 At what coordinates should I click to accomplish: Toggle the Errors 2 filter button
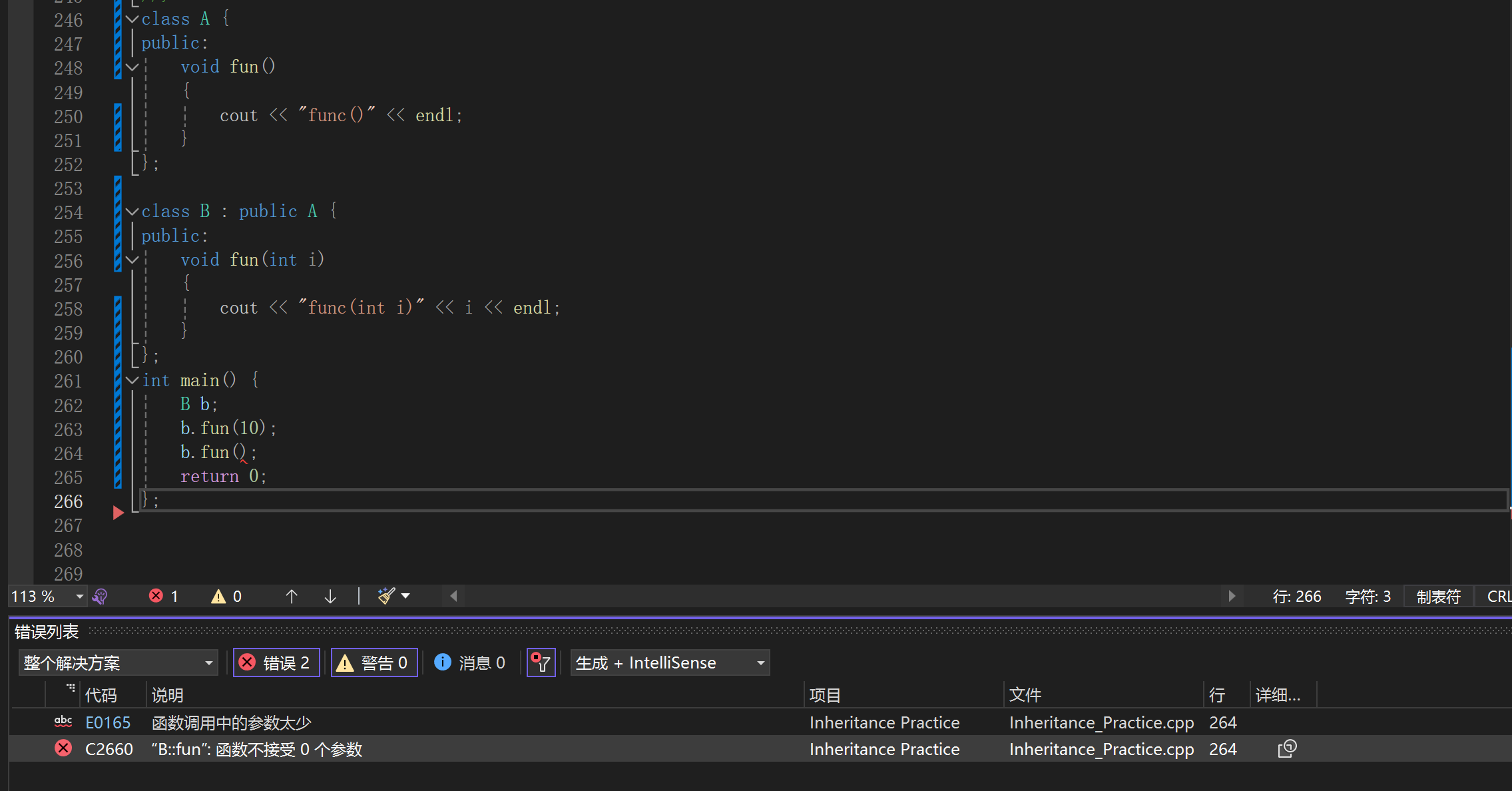(276, 662)
